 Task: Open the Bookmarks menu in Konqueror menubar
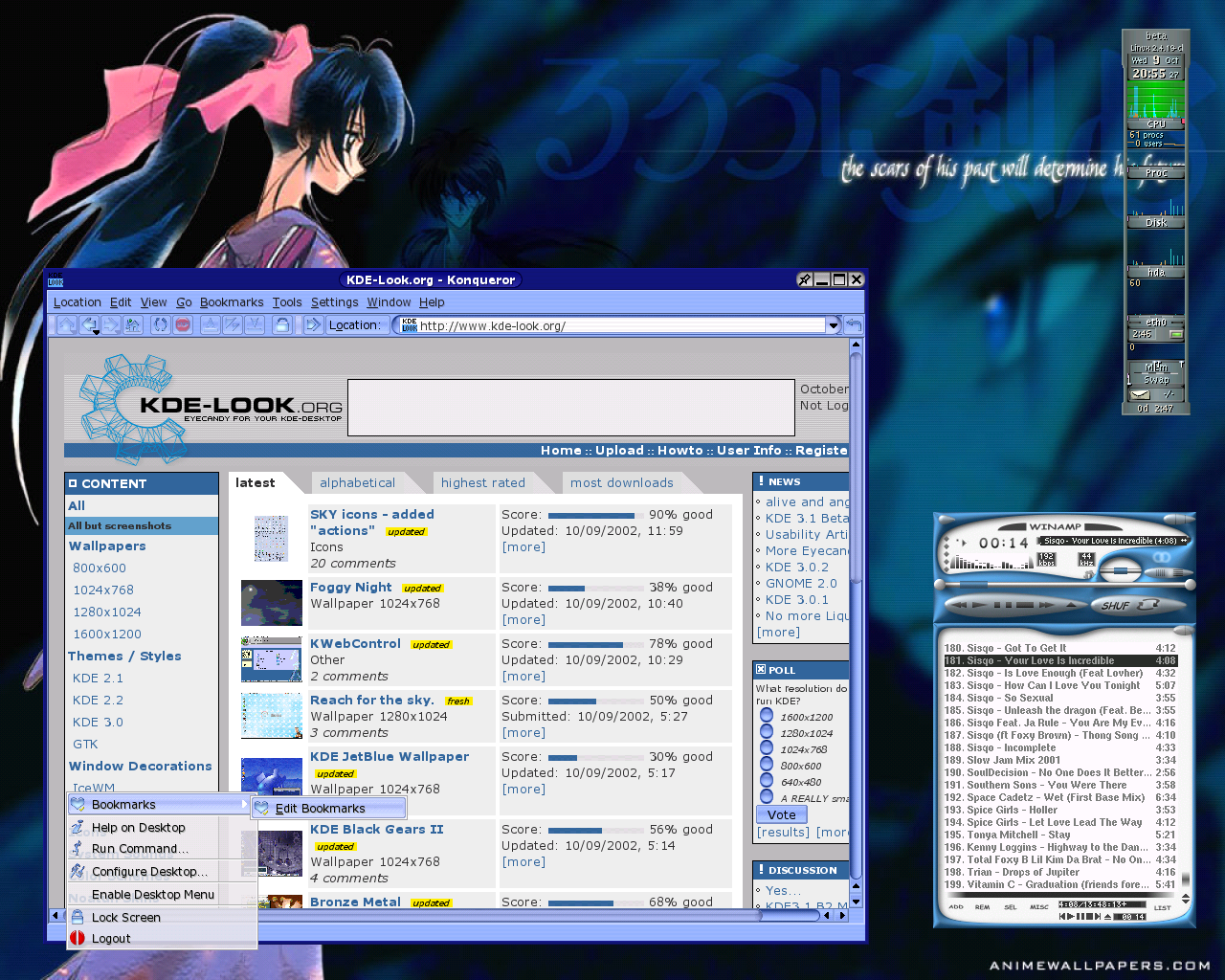click(232, 302)
